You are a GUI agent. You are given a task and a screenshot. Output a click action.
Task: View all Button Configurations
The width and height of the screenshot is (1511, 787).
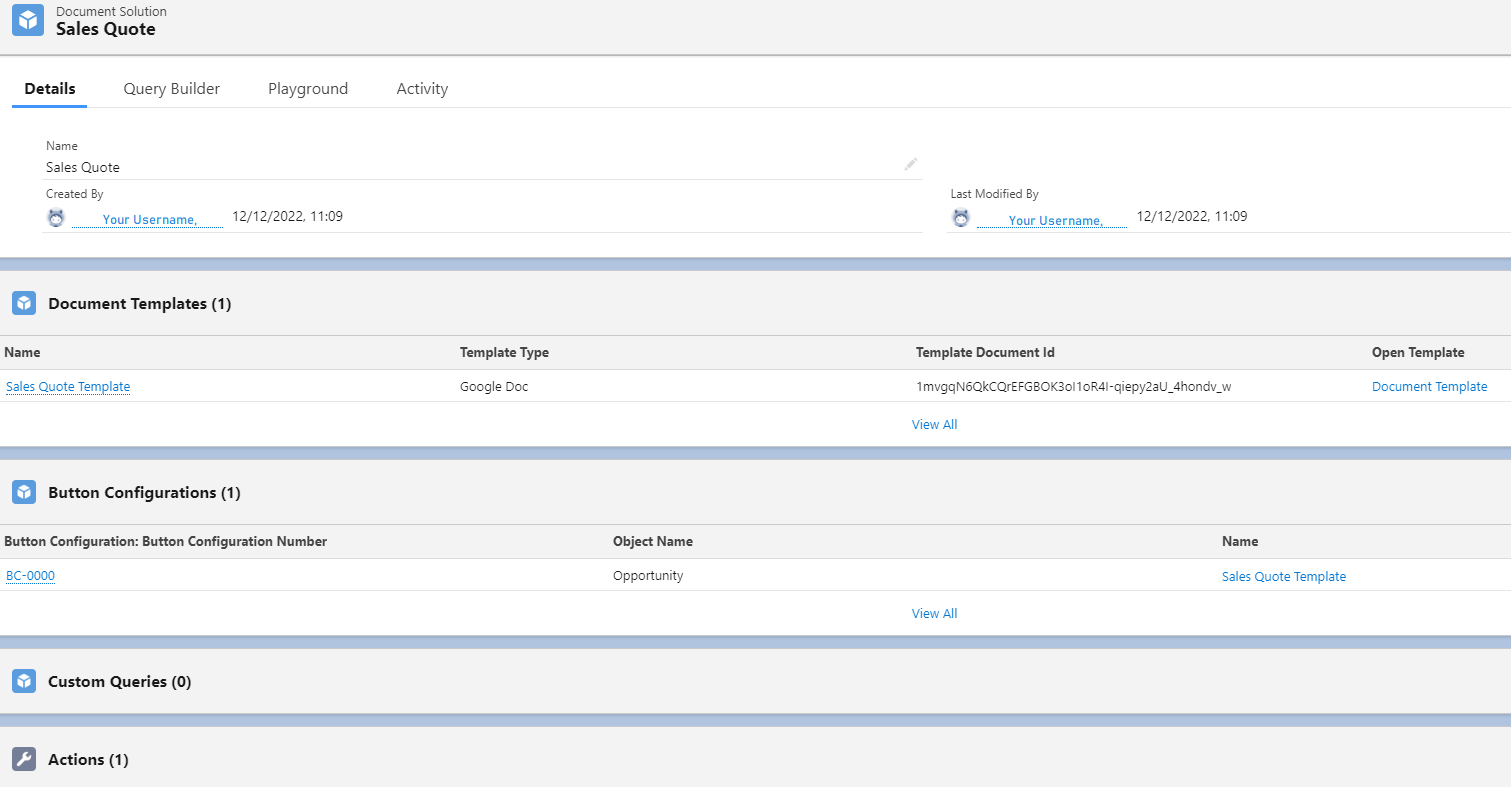[934, 614]
